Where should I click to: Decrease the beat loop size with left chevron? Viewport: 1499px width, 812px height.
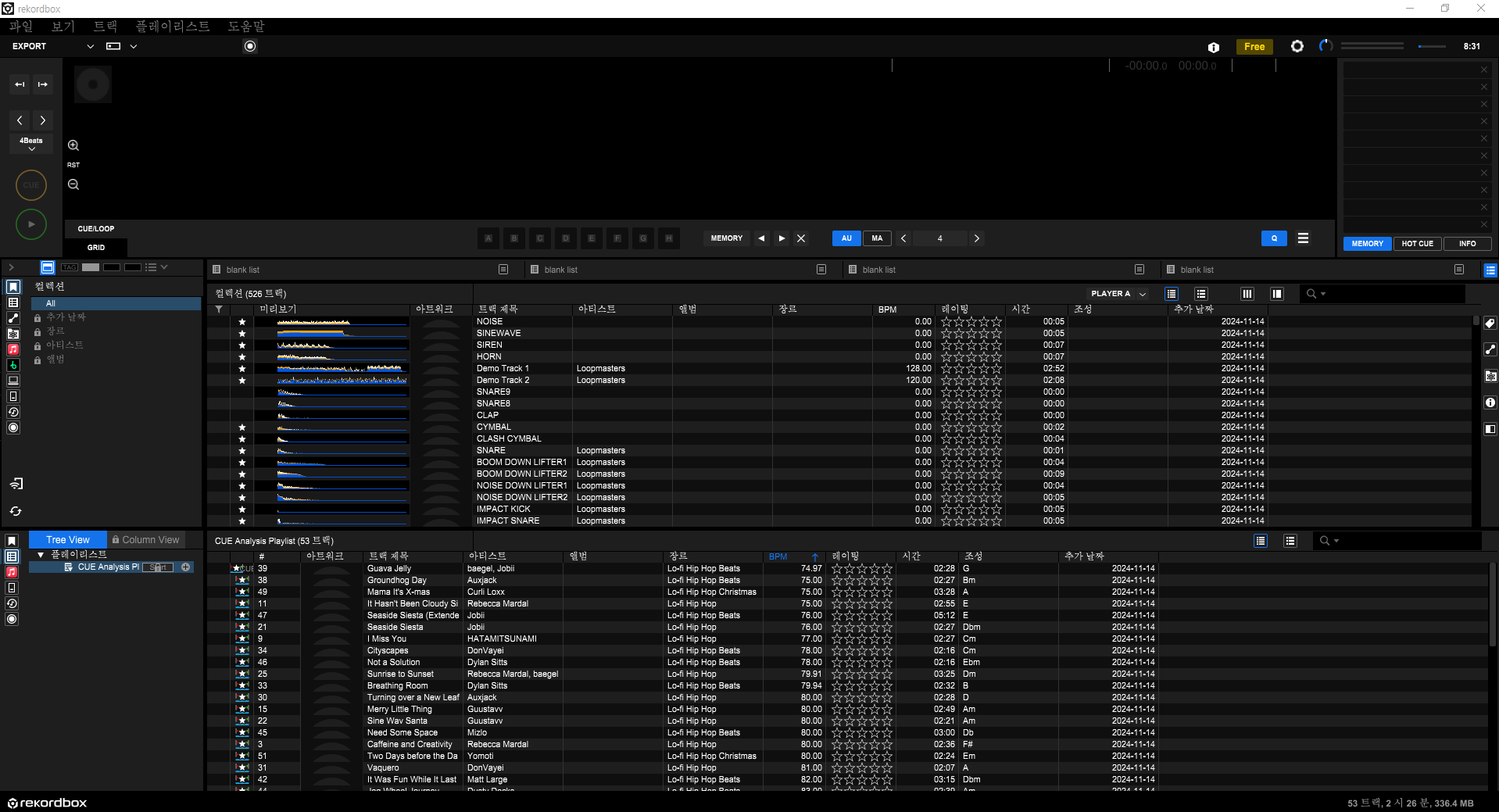[x=903, y=238]
